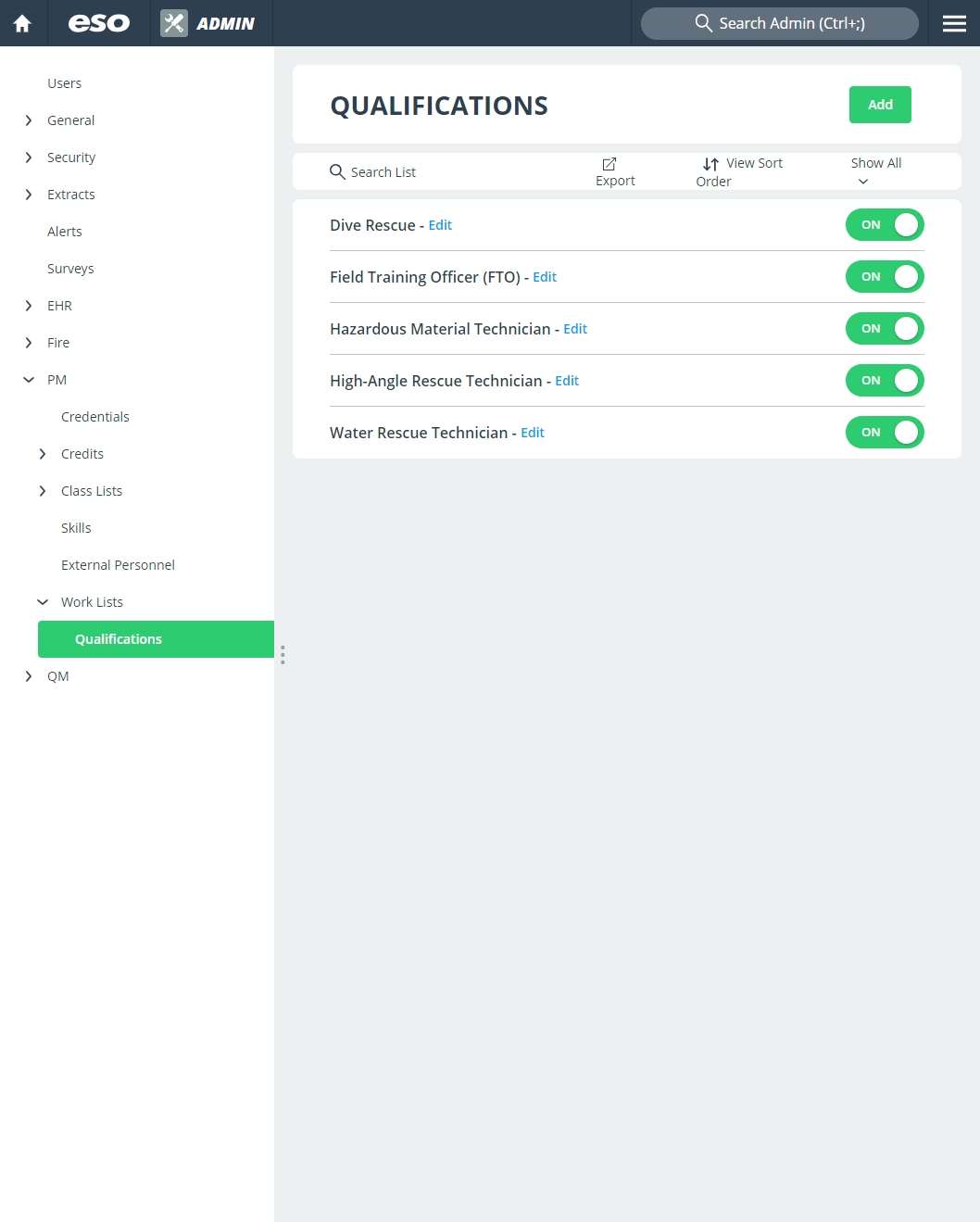Viewport: 980px width, 1222px height.
Task: Focus the Search Admin input field
Action: tap(780, 23)
